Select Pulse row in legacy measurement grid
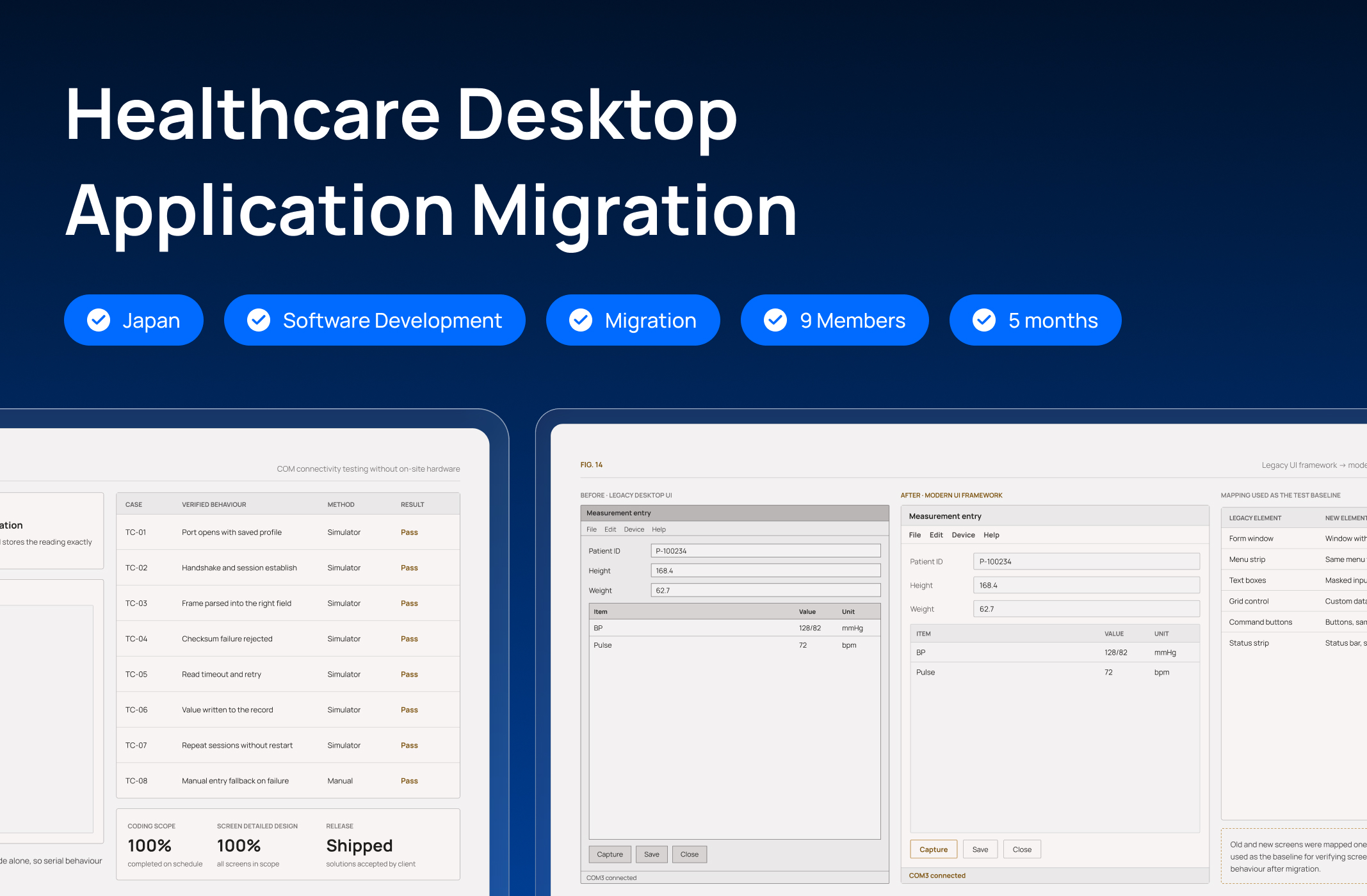 pyautogui.click(x=734, y=645)
